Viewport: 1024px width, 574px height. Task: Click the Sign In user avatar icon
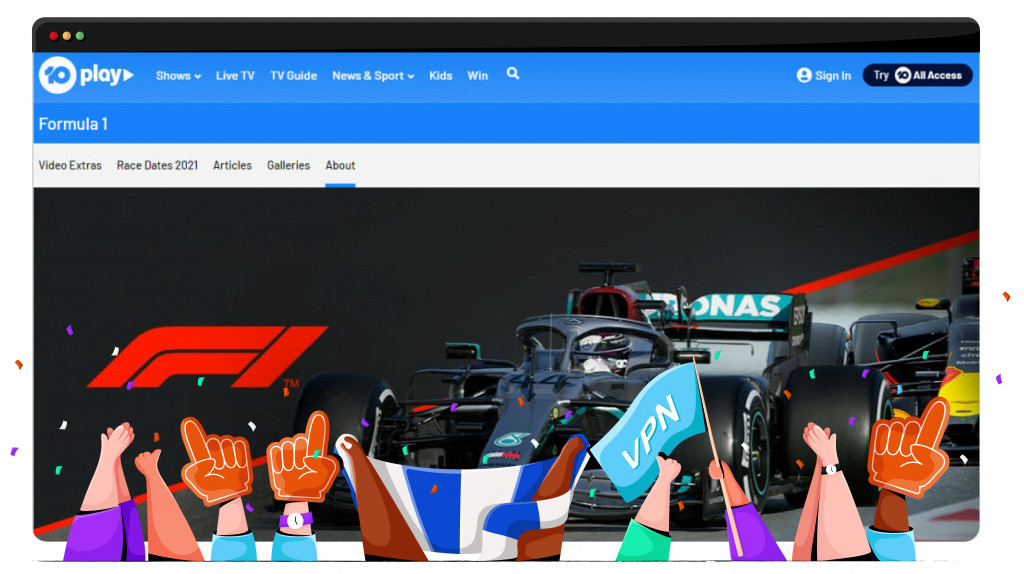click(804, 76)
